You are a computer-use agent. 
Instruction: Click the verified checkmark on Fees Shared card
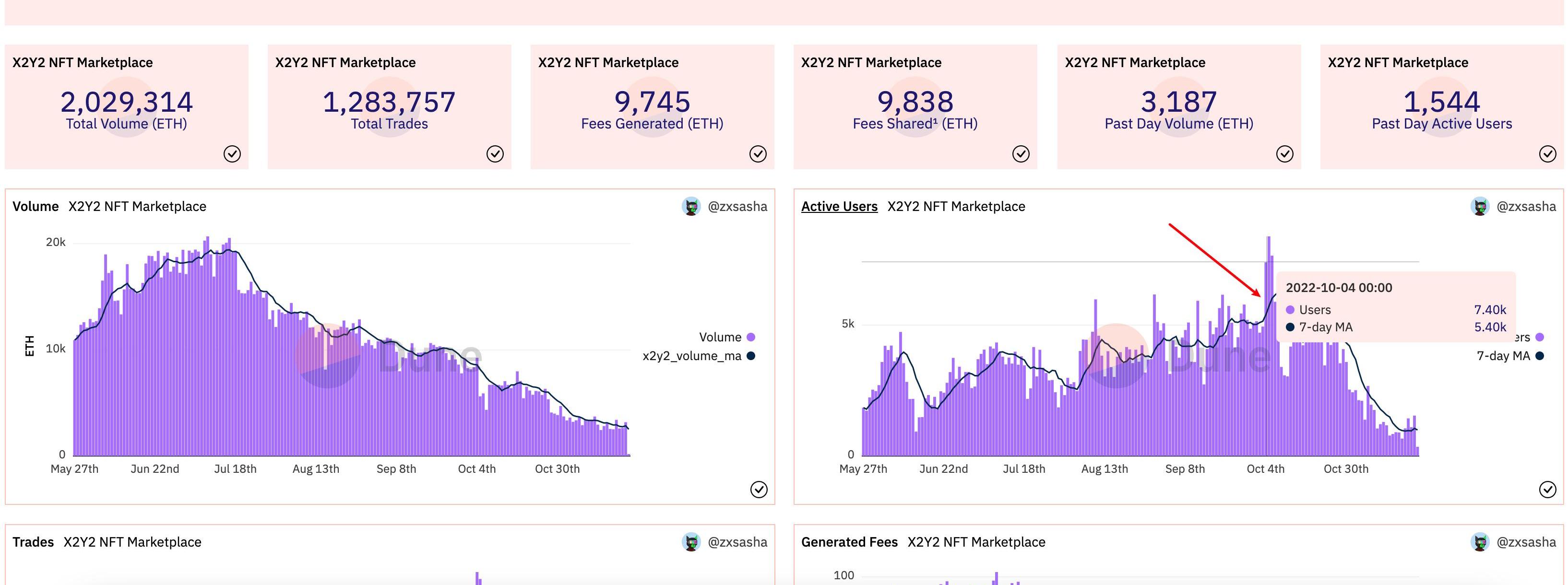pos(1021,154)
